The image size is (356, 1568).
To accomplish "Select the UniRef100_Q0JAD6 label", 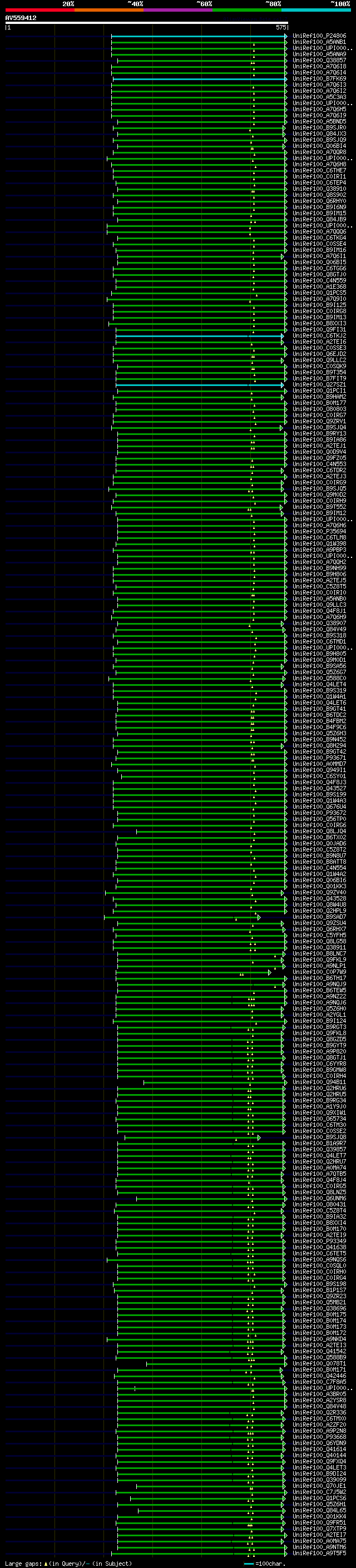I will [x=319, y=844].
